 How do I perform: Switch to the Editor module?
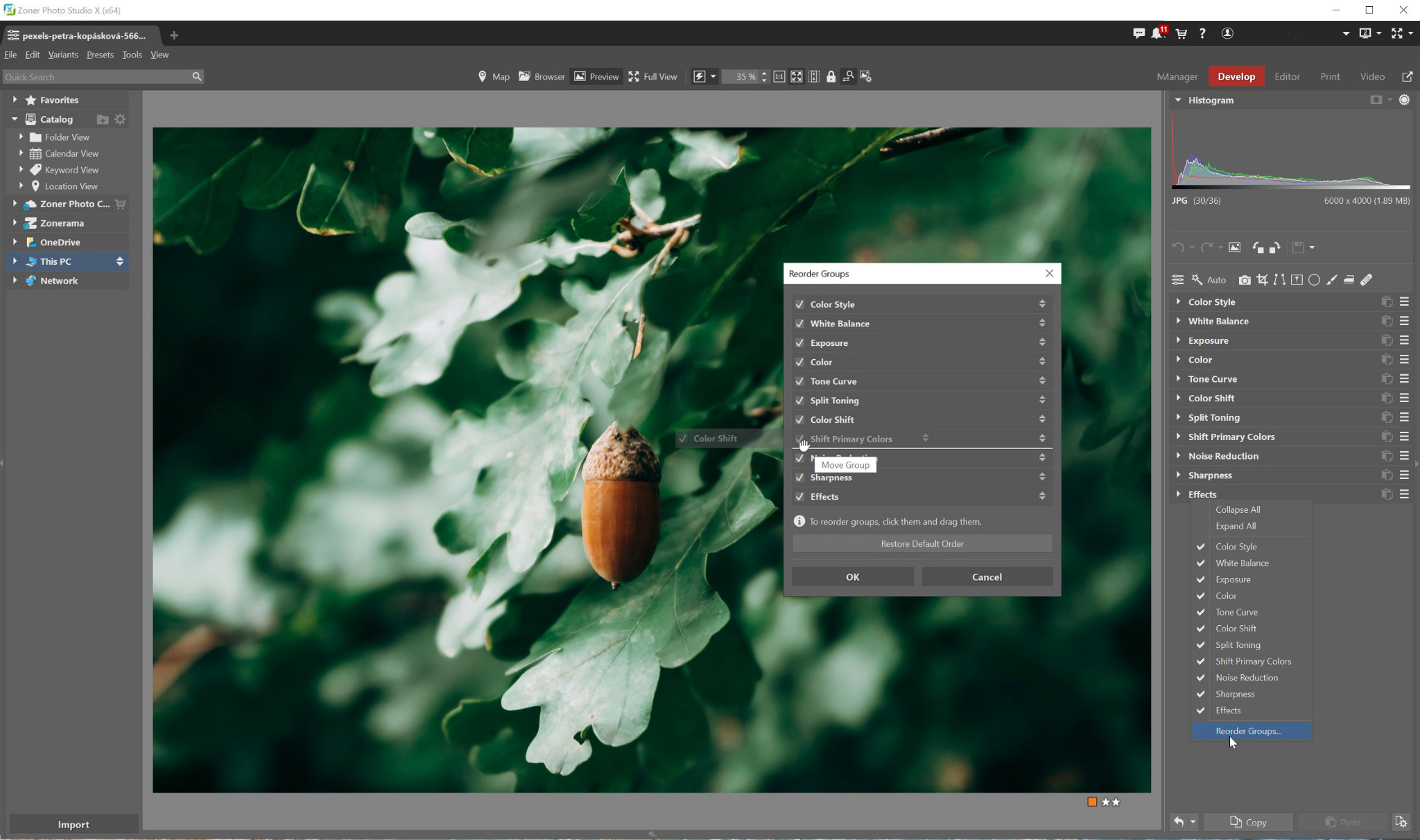[x=1287, y=76]
